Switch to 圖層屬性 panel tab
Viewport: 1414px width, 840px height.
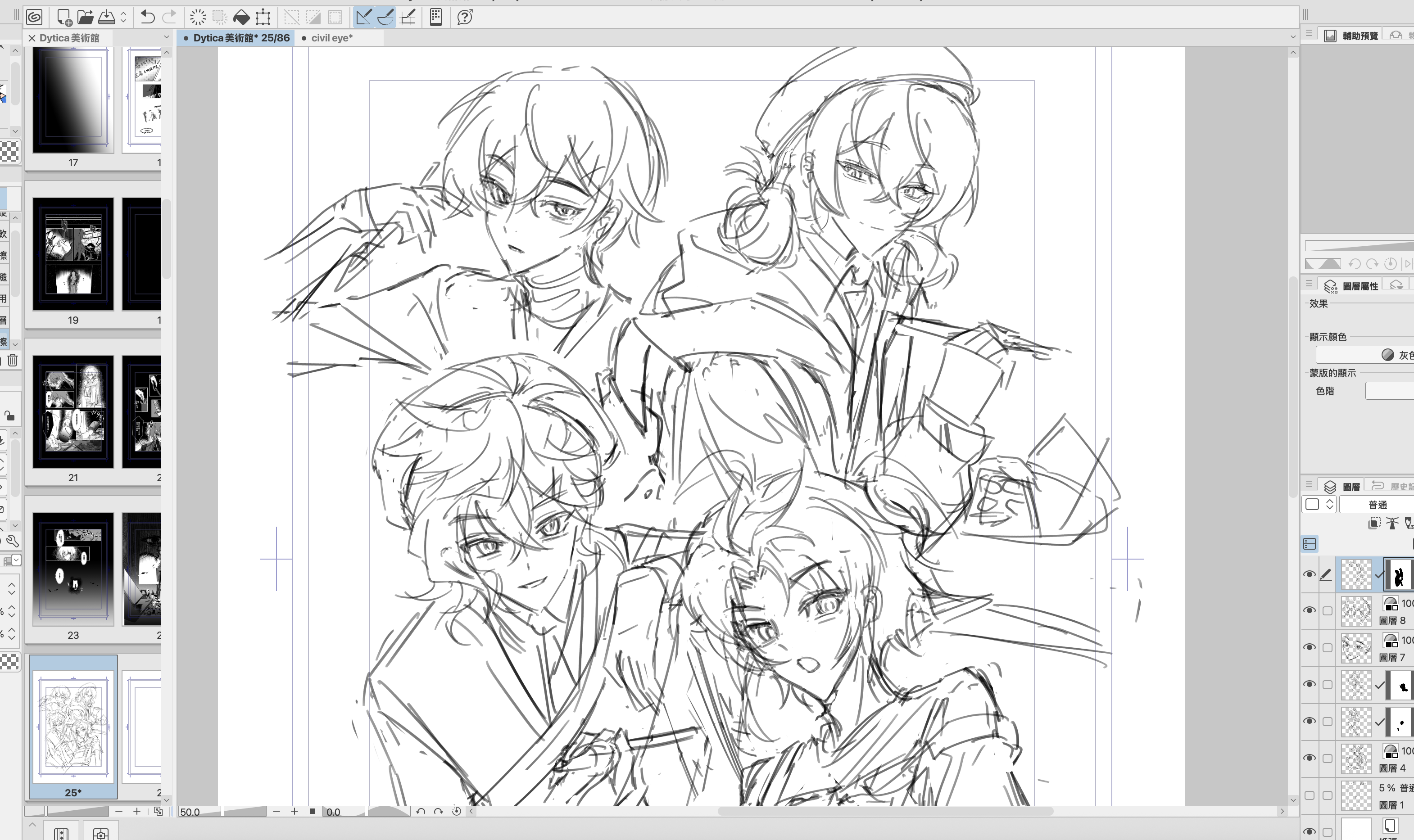1354,286
